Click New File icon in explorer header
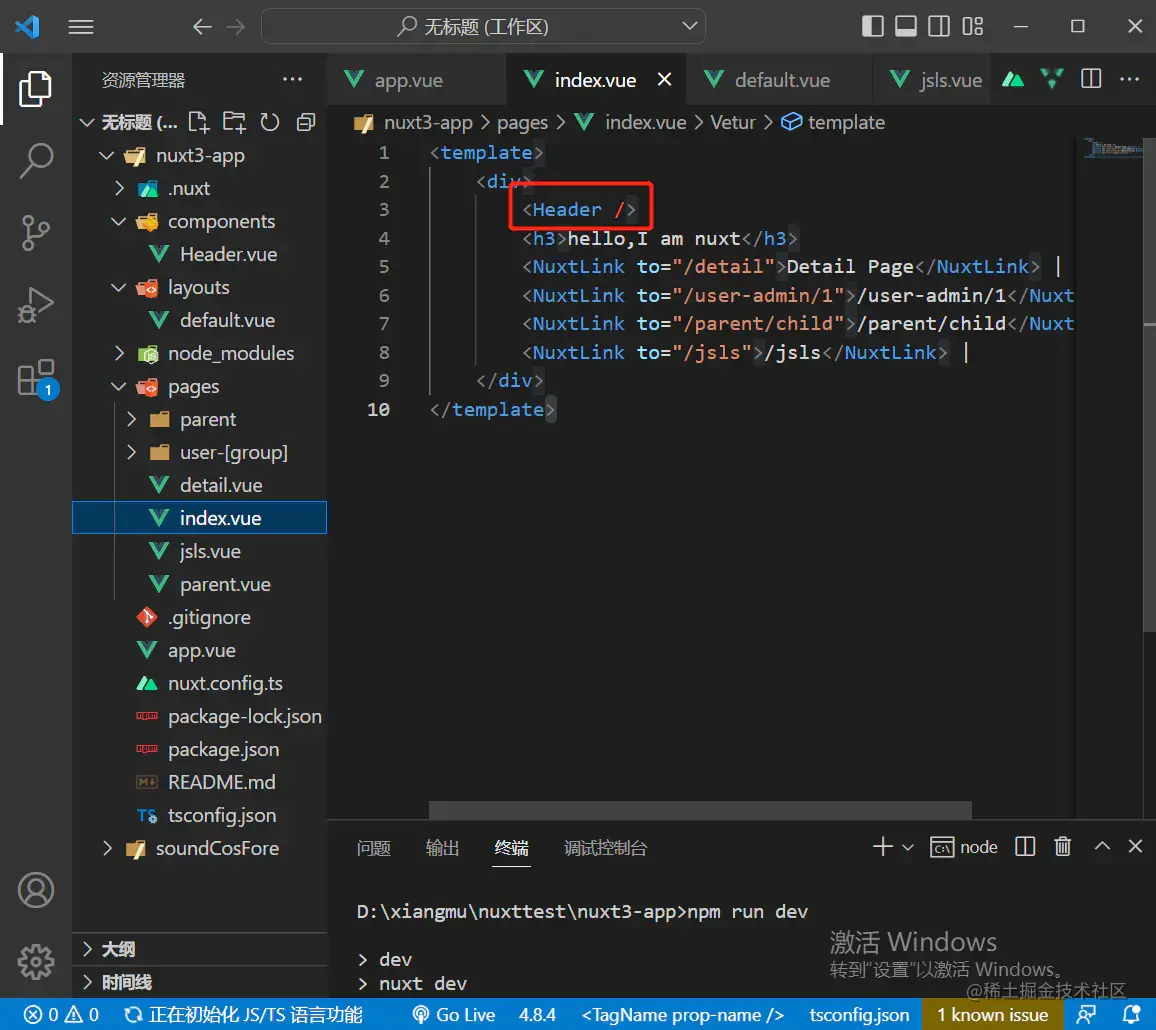This screenshot has width=1156, height=1030. tap(198, 122)
